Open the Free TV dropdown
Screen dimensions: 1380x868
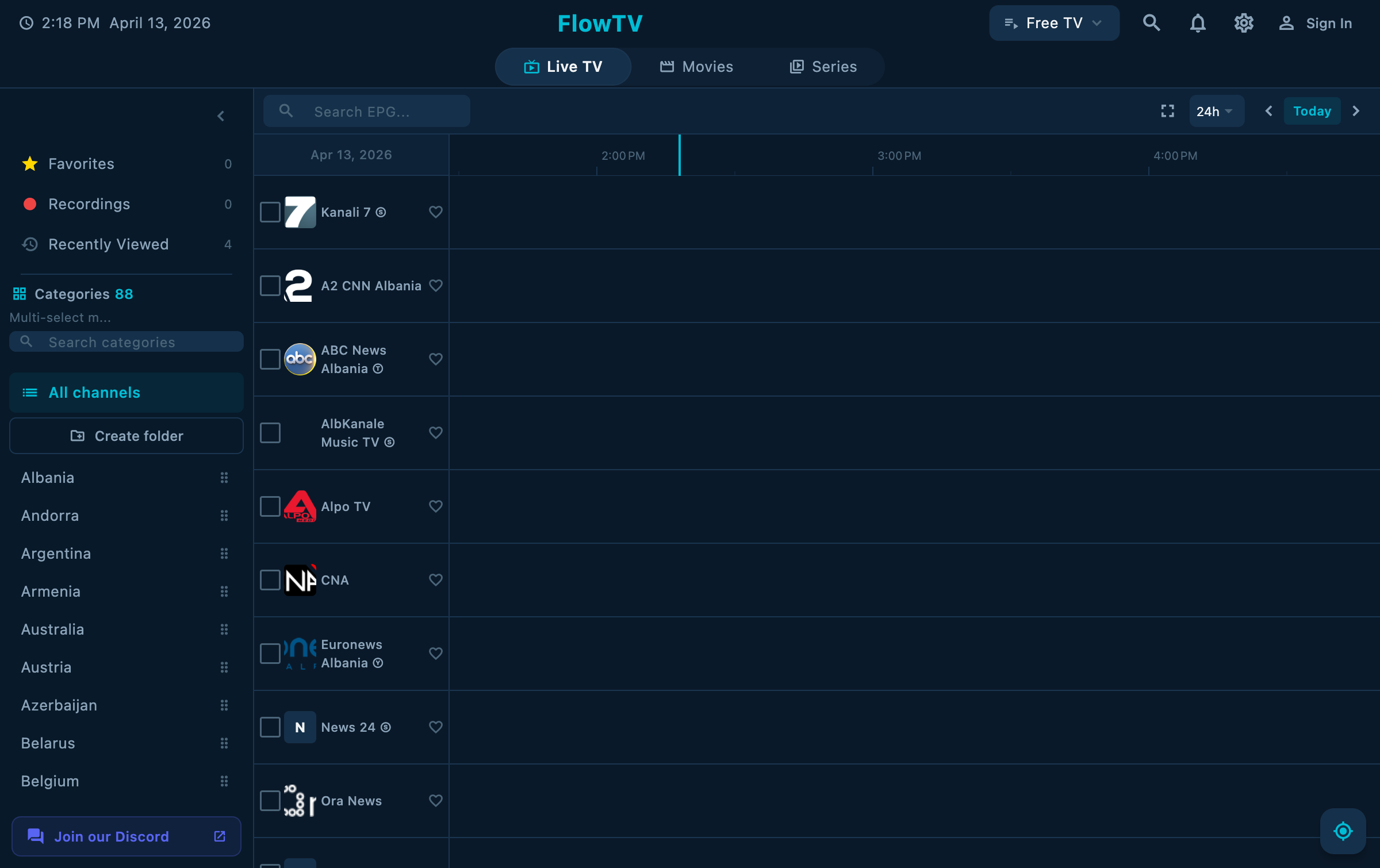(1054, 23)
